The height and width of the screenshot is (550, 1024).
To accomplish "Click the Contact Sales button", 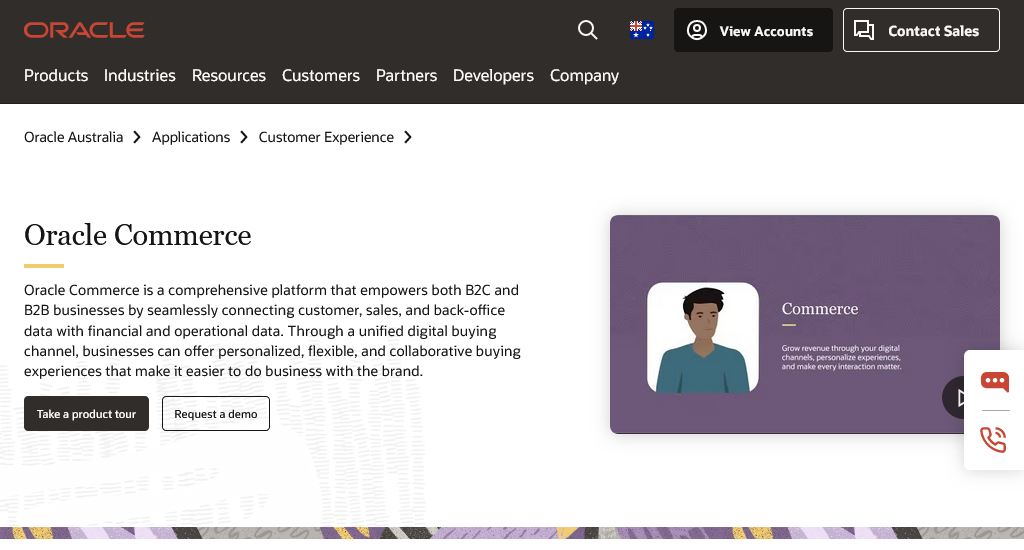I will click(x=921, y=30).
